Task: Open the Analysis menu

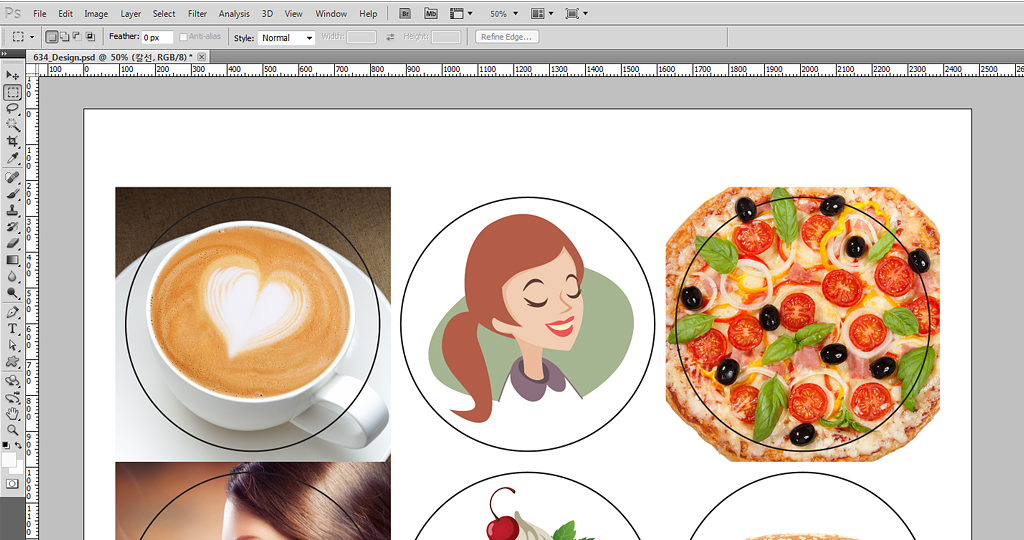Action: 234,14
